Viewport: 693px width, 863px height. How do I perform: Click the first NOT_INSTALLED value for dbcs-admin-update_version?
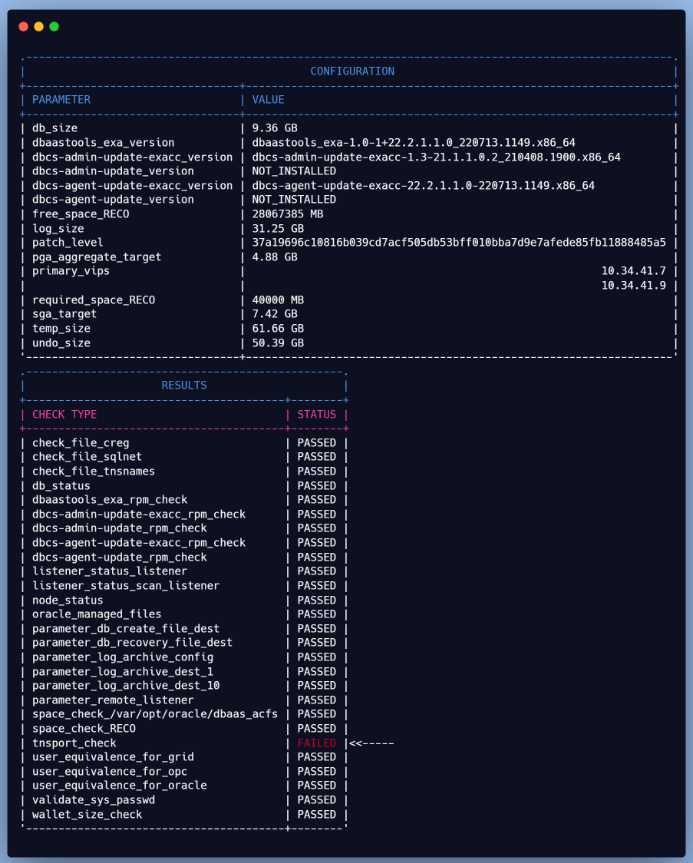coord(294,171)
